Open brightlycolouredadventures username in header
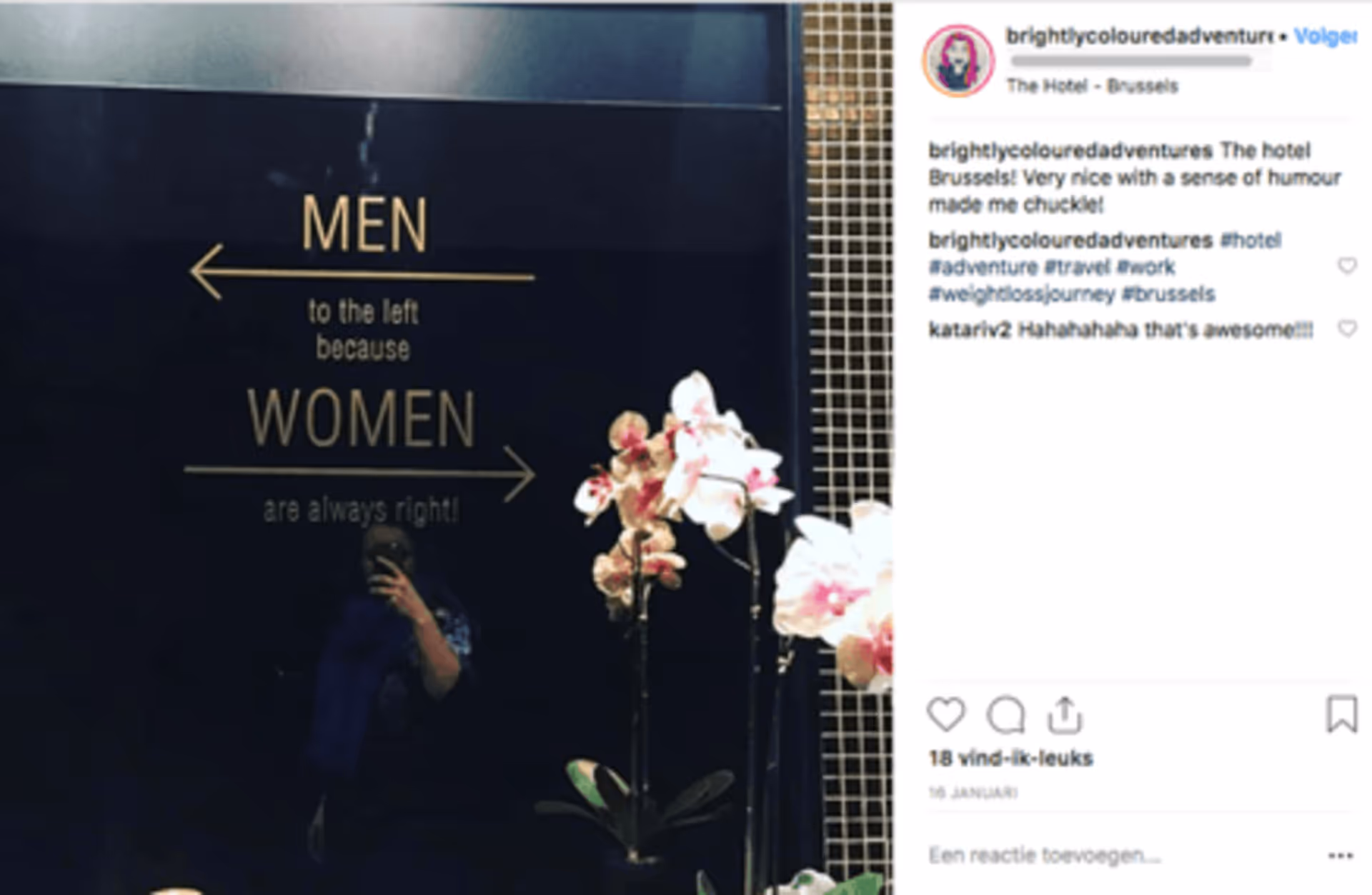This screenshot has width=1372, height=895. pyautogui.click(x=1139, y=36)
